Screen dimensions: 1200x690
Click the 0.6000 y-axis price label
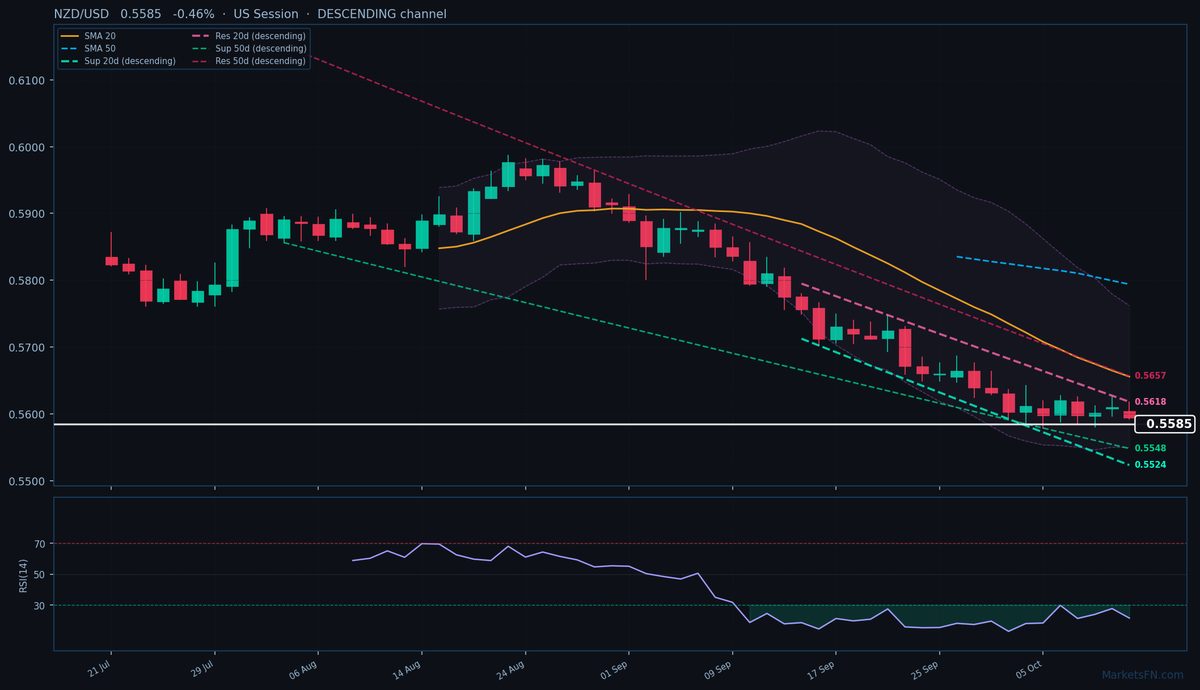[x=25, y=147]
